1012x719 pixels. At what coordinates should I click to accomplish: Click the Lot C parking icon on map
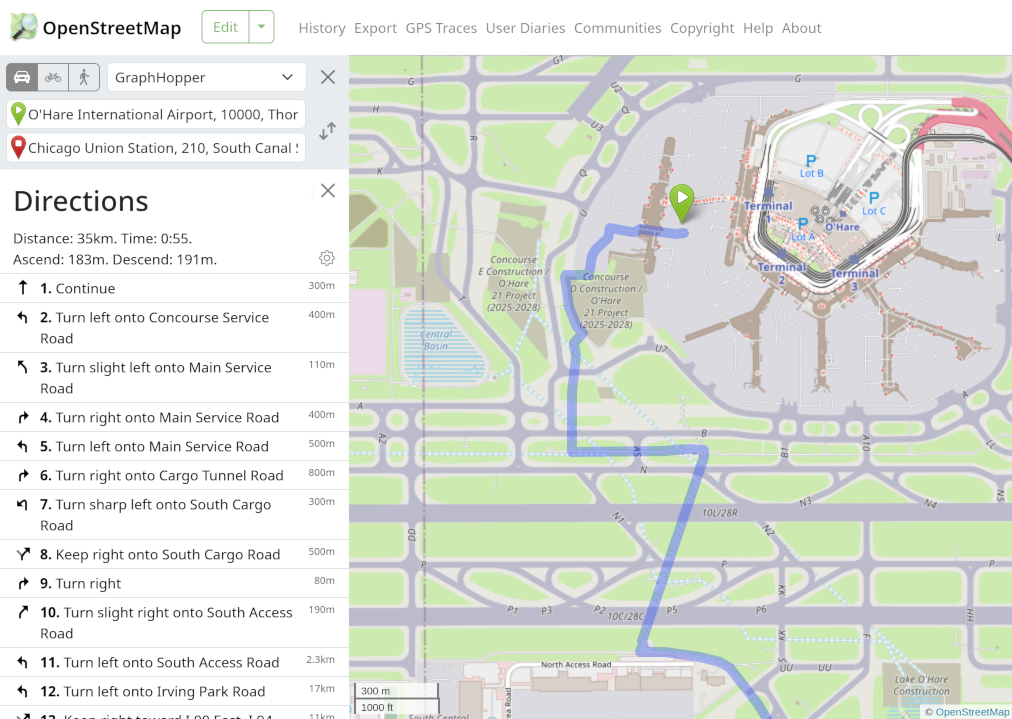[874, 198]
